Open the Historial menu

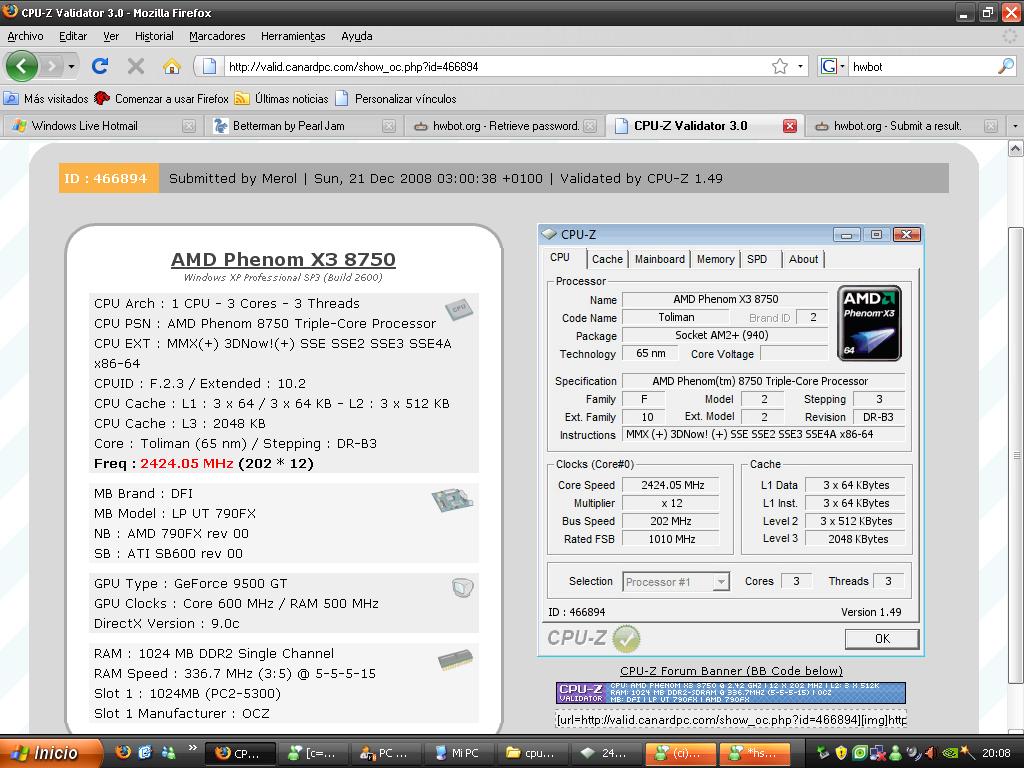pos(154,36)
